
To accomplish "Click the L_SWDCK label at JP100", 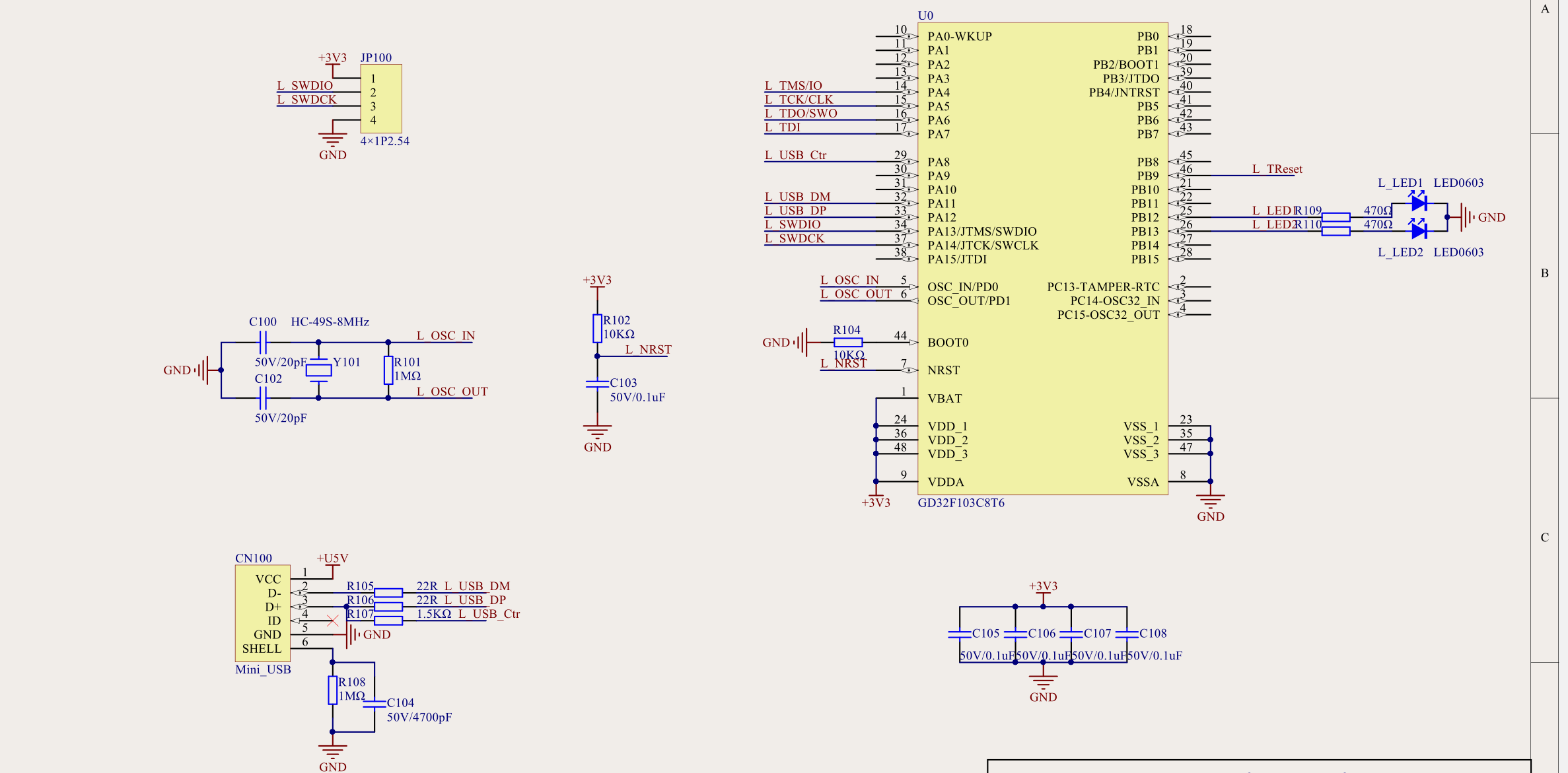I will point(306,99).
